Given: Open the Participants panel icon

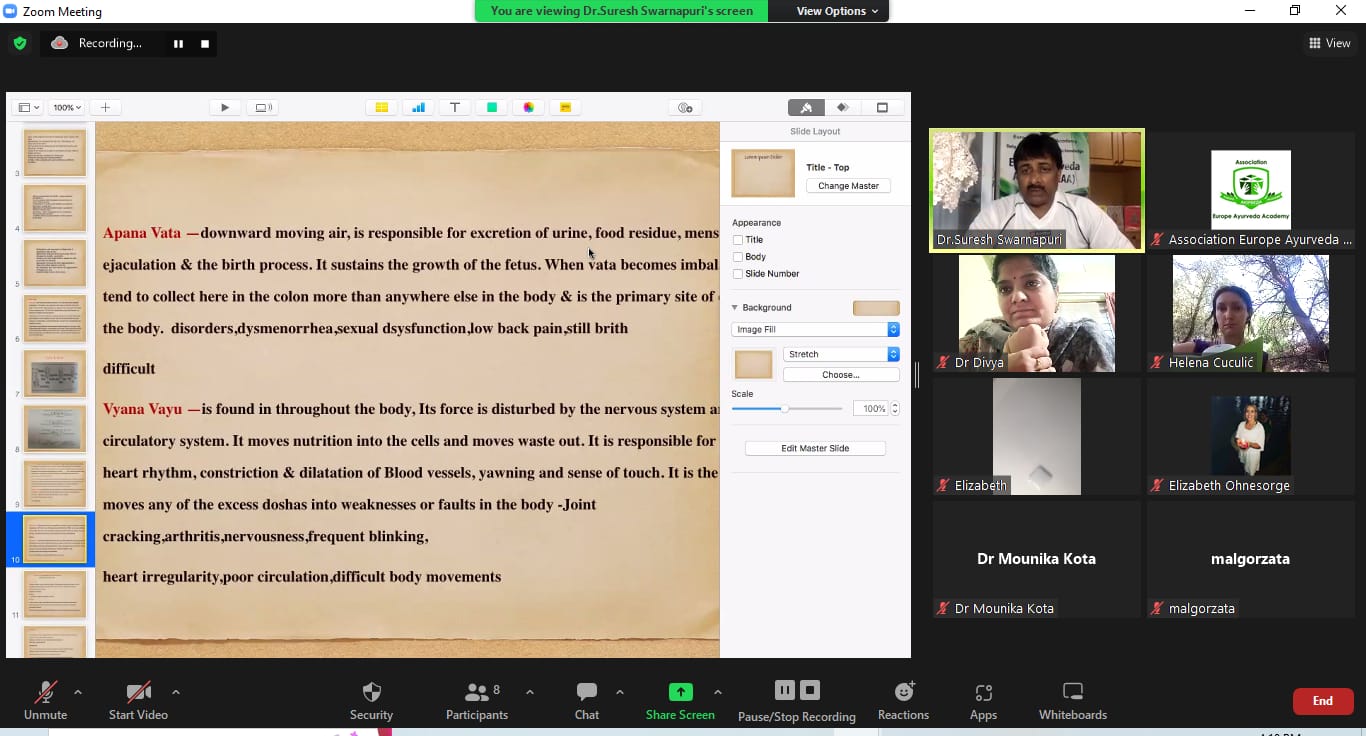Looking at the screenshot, I should pyautogui.click(x=477, y=692).
